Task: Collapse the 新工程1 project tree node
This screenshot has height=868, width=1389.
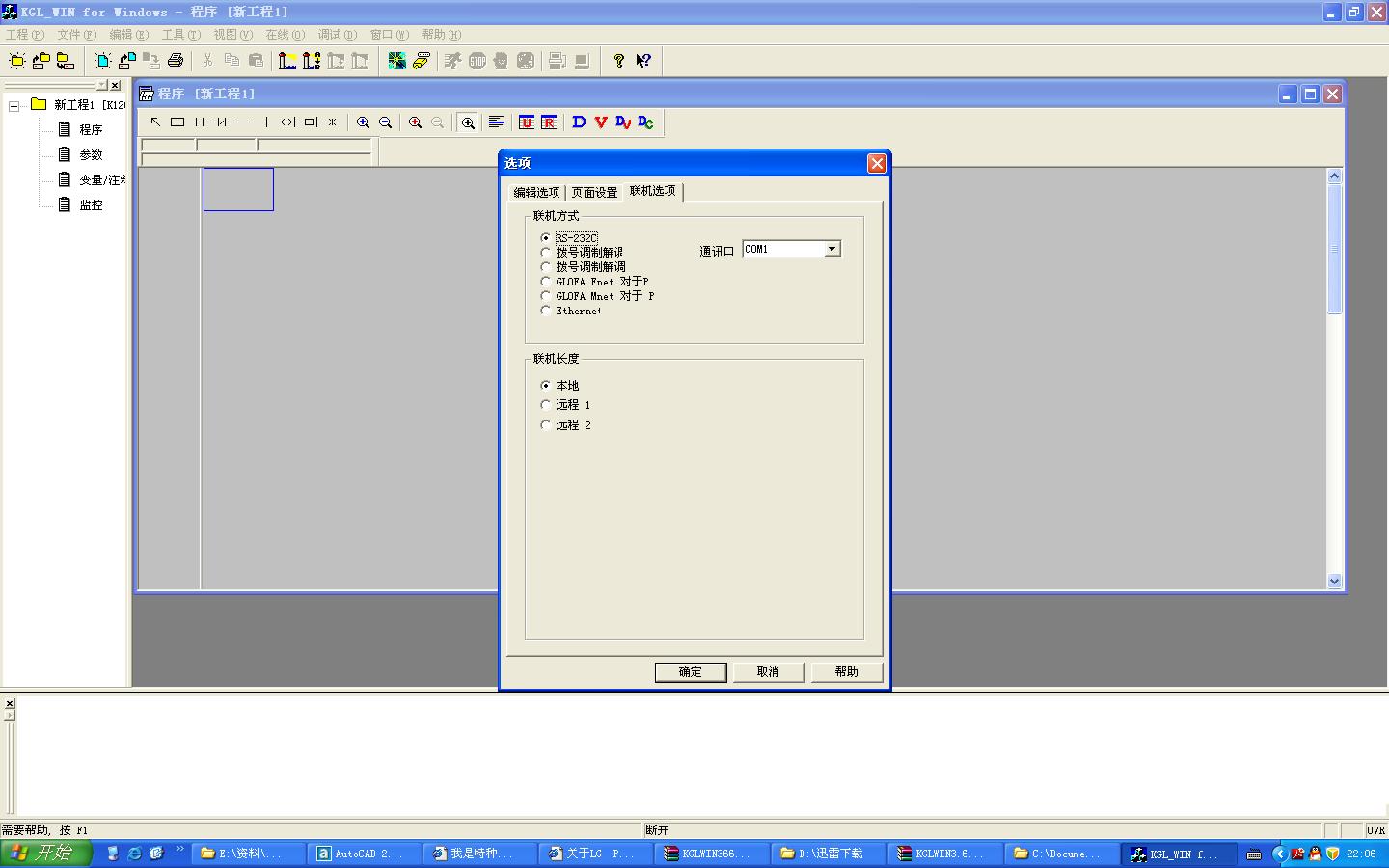Action: [x=14, y=105]
